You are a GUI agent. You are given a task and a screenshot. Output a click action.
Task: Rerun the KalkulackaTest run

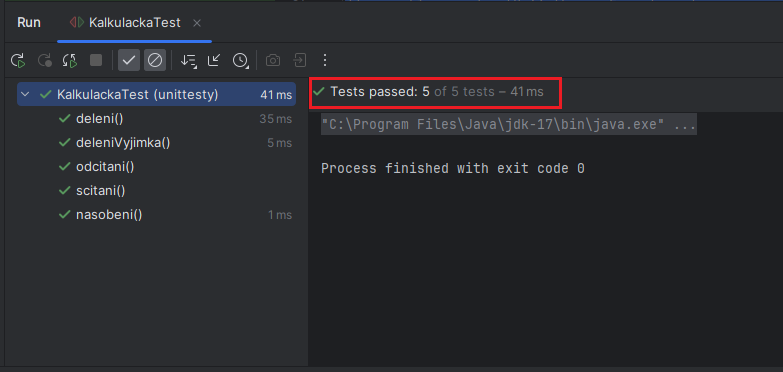[x=18, y=61]
